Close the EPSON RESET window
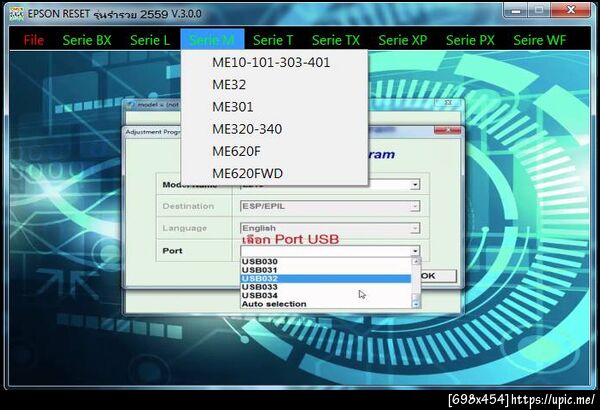Viewport: 600px width, 410px height. pyautogui.click(x=571, y=10)
